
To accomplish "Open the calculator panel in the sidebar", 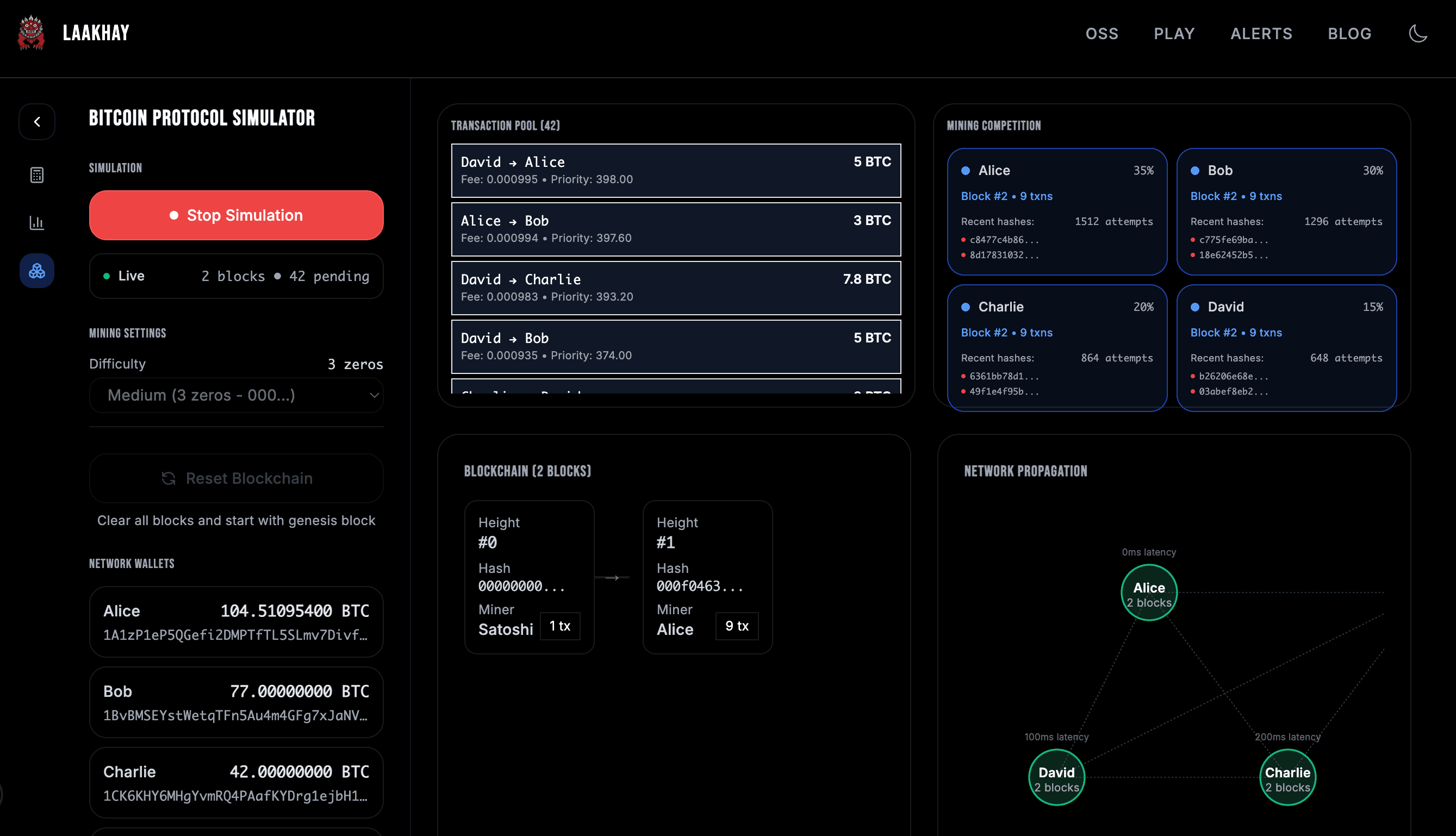I will tap(36, 174).
